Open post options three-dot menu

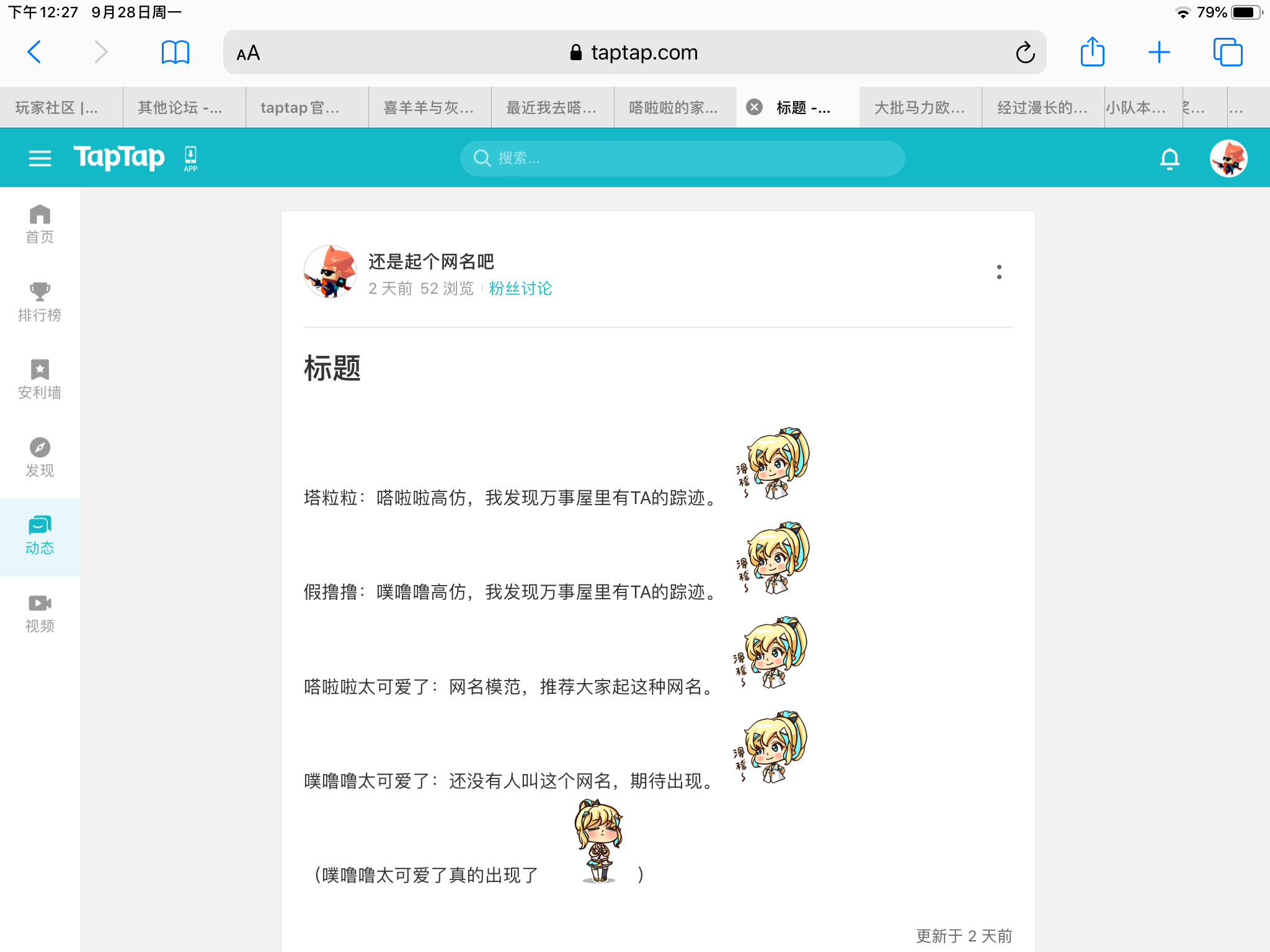click(999, 272)
